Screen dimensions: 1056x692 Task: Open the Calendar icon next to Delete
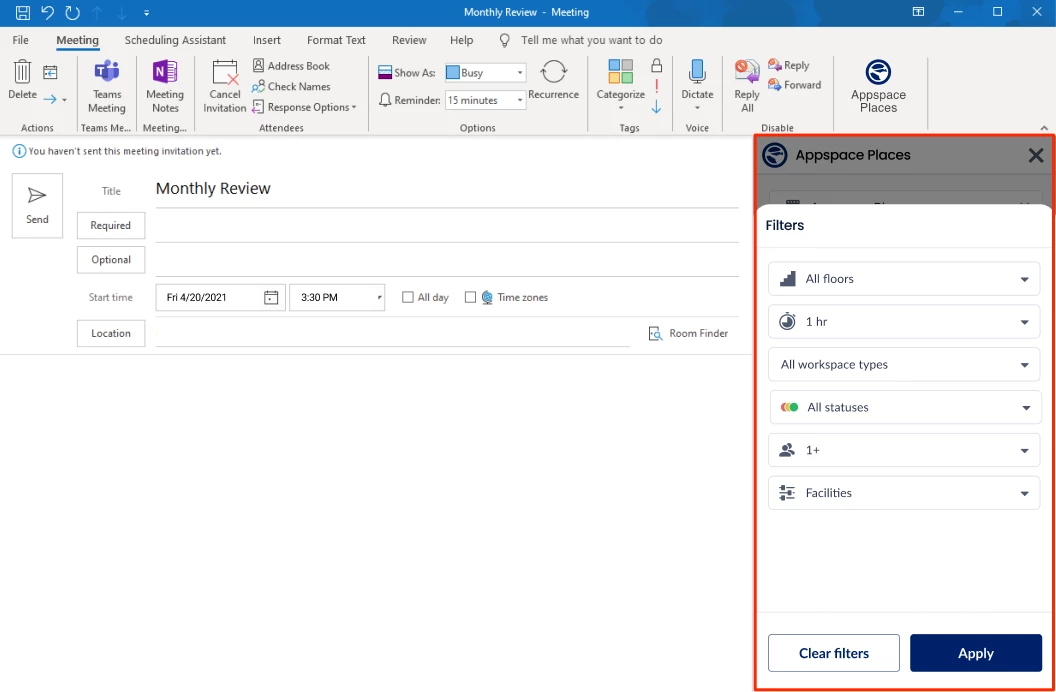click(x=51, y=72)
